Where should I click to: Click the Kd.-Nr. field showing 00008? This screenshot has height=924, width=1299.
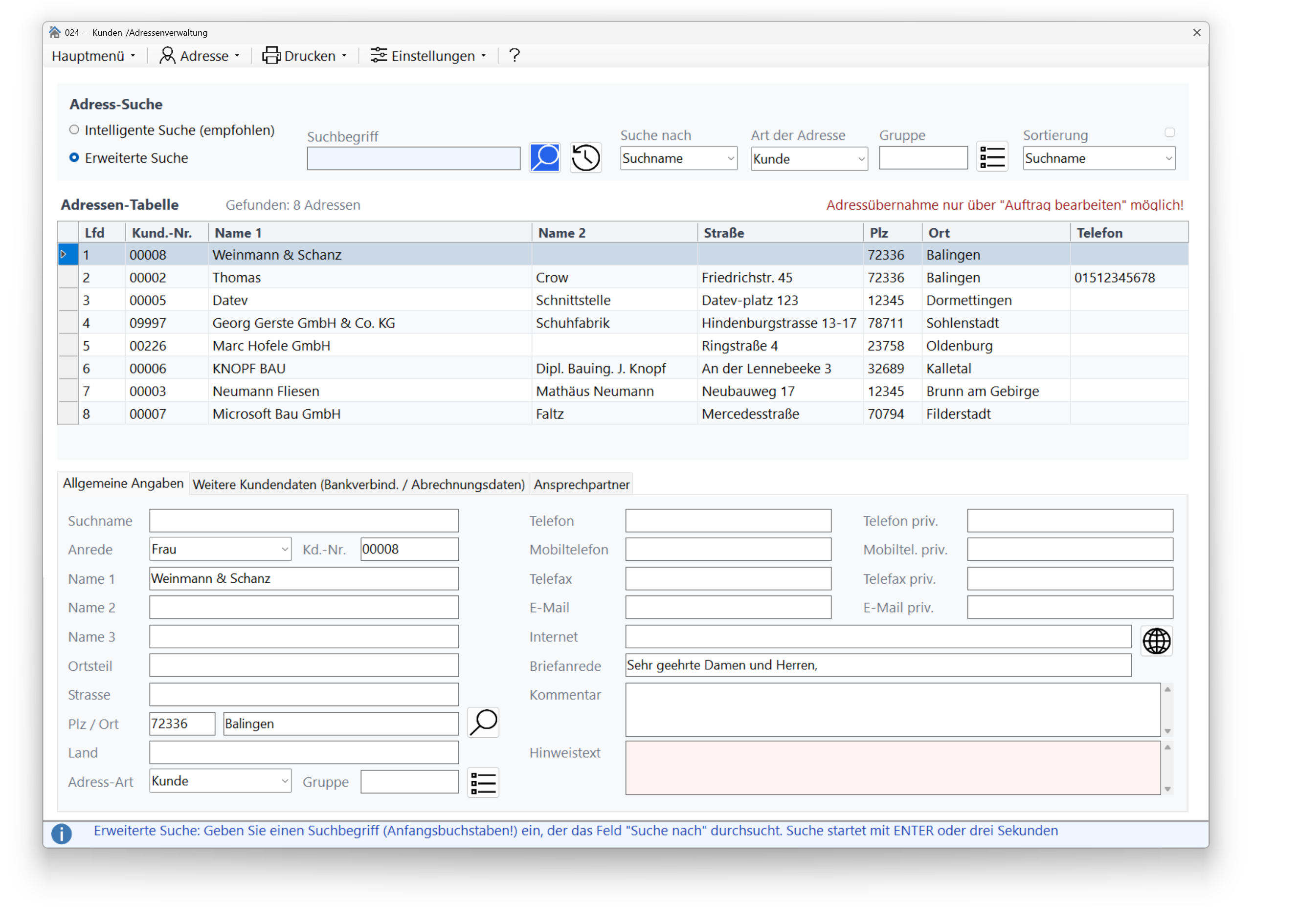[409, 549]
